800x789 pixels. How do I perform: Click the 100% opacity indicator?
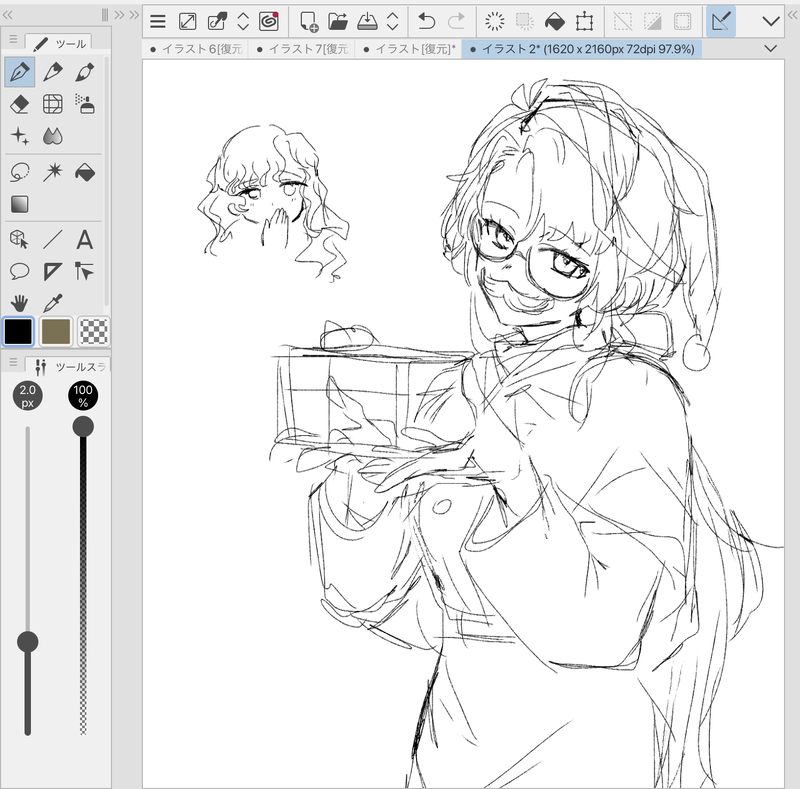[83, 396]
